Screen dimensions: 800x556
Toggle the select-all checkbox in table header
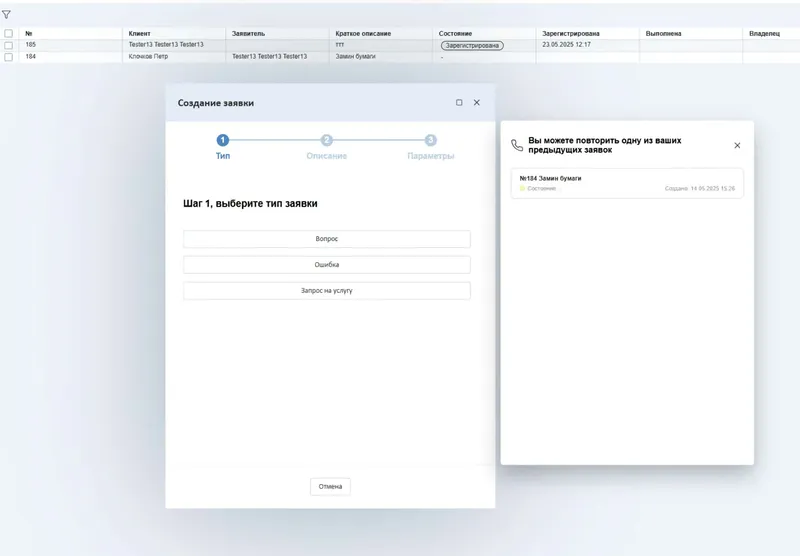pos(9,33)
